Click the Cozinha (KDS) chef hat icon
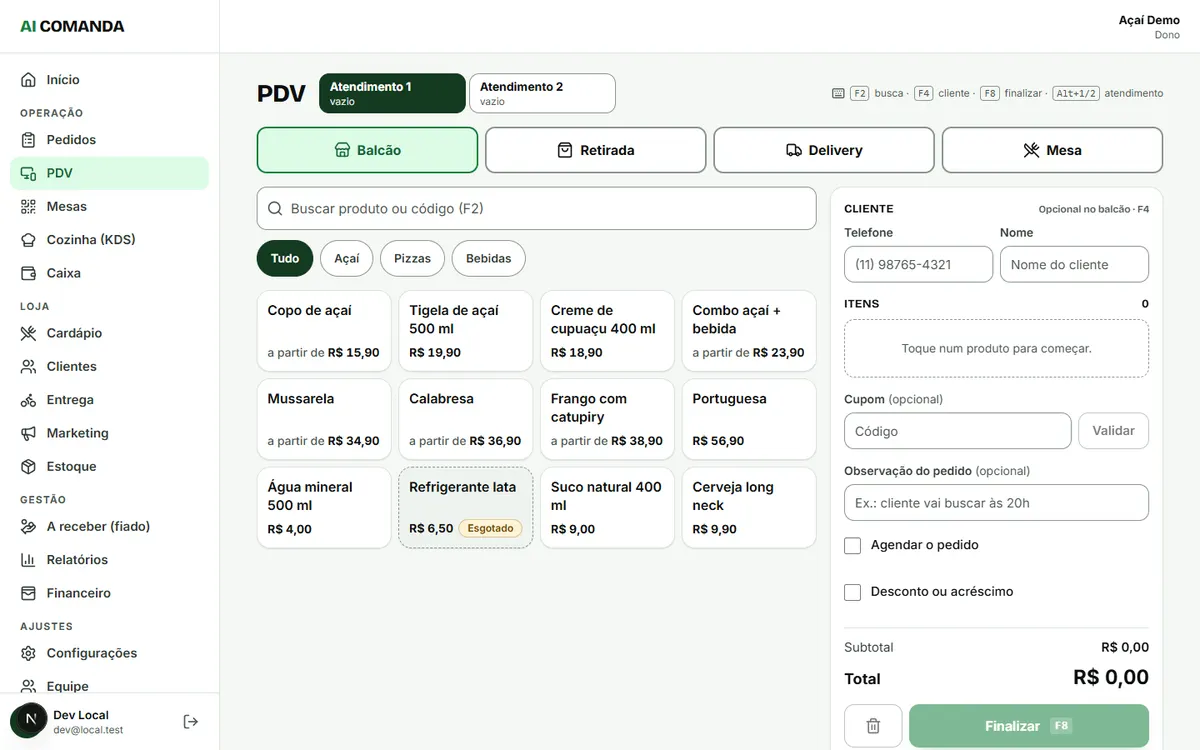Viewport: 1200px width, 750px height. click(x=28, y=240)
